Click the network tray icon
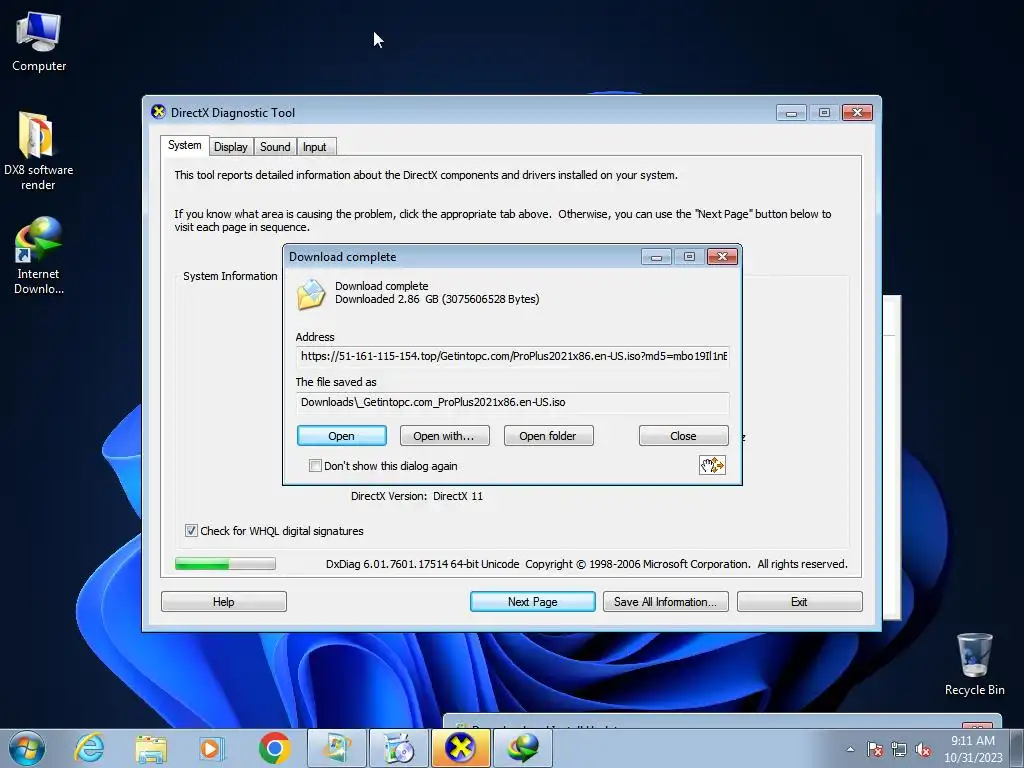Viewport: 1024px width, 768px height. pos(899,749)
